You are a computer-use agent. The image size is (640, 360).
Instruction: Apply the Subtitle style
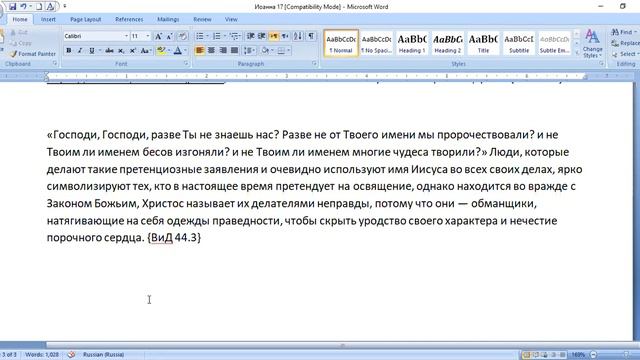pos(519,43)
